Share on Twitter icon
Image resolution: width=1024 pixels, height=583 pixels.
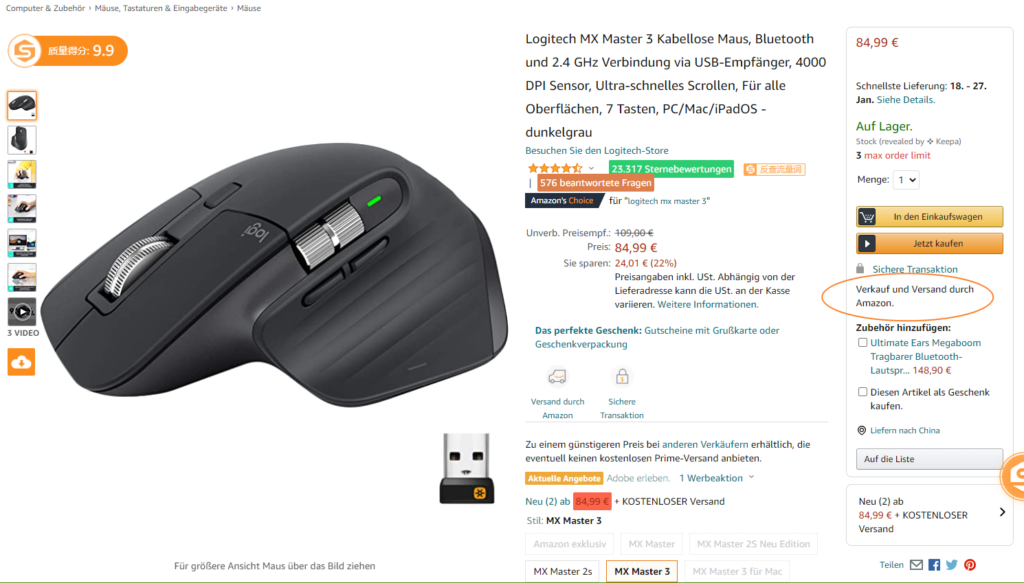pyautogui.click(x=952, y=565)
